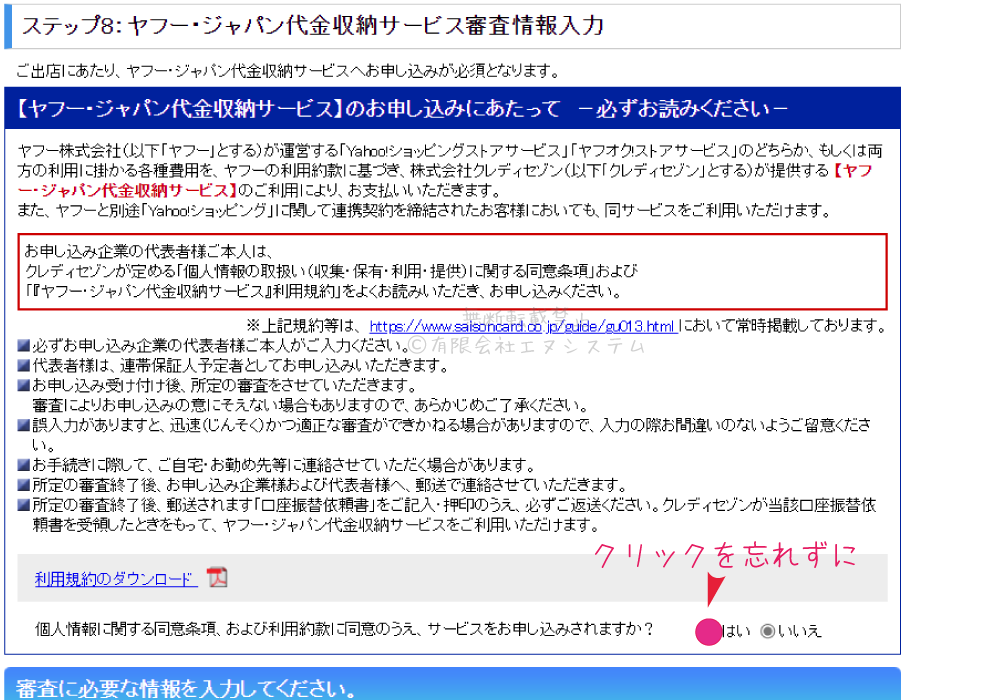Image resolution: width=1000 pixels, height=700 pixels.
Task: Click the blue banner text 必ずお読みください
Action: 683,109
